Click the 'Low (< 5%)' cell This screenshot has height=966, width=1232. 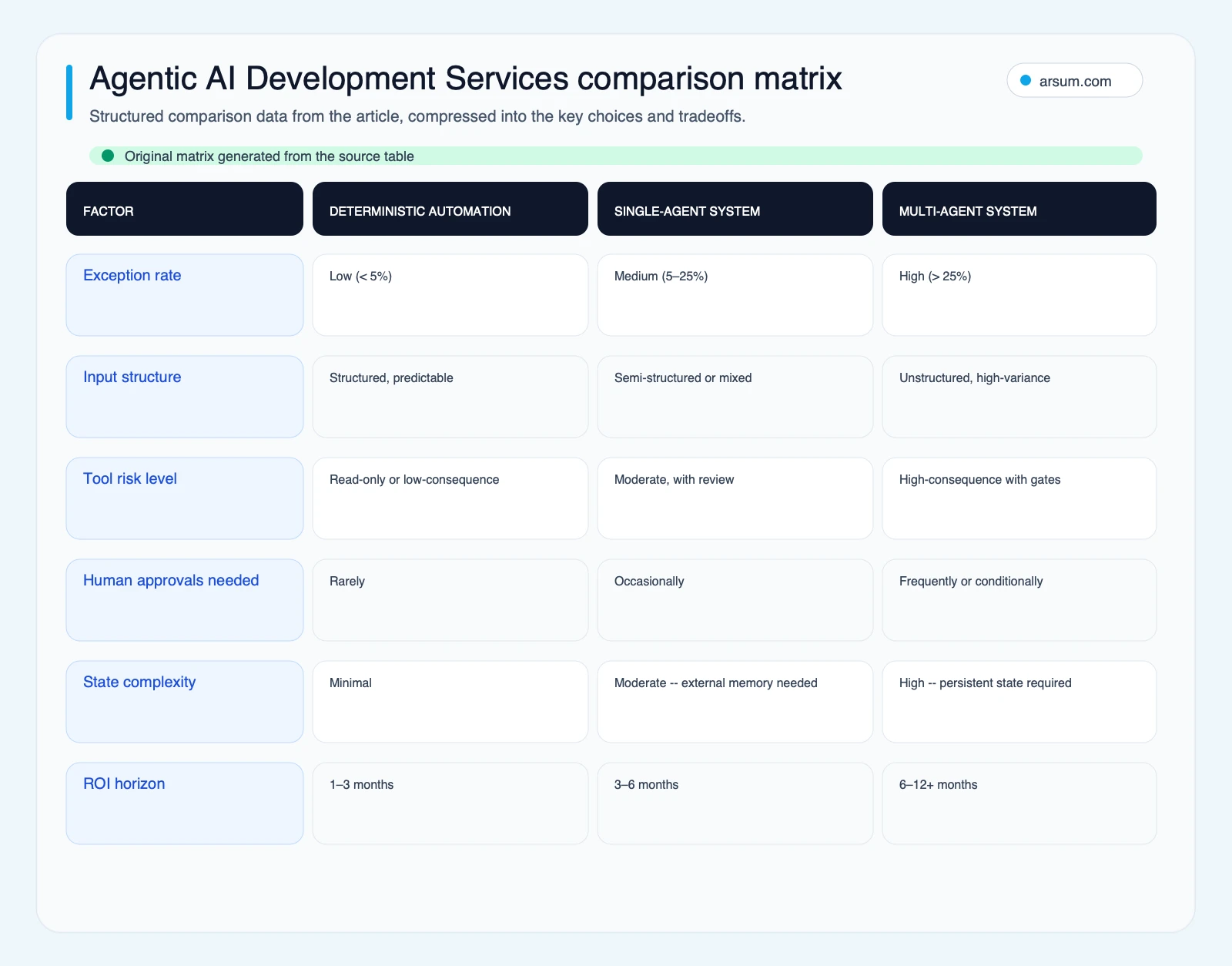coord(450,295)
